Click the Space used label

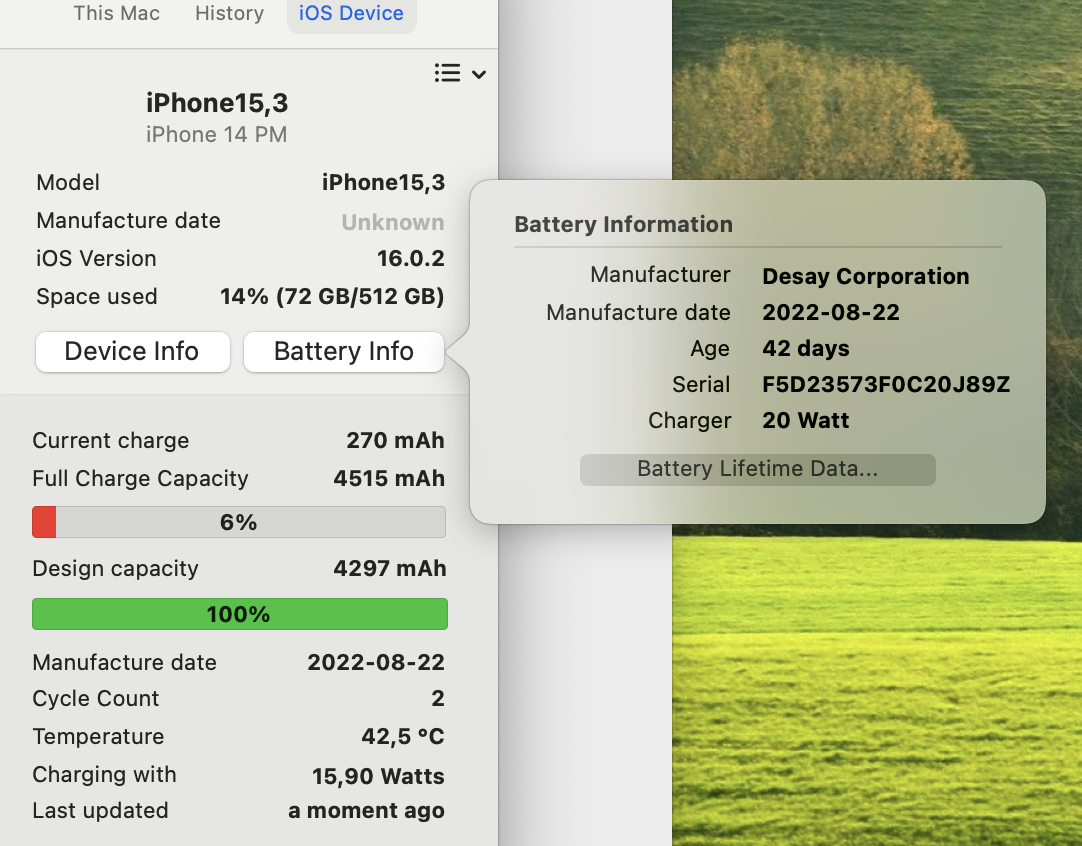coord(97,297)
